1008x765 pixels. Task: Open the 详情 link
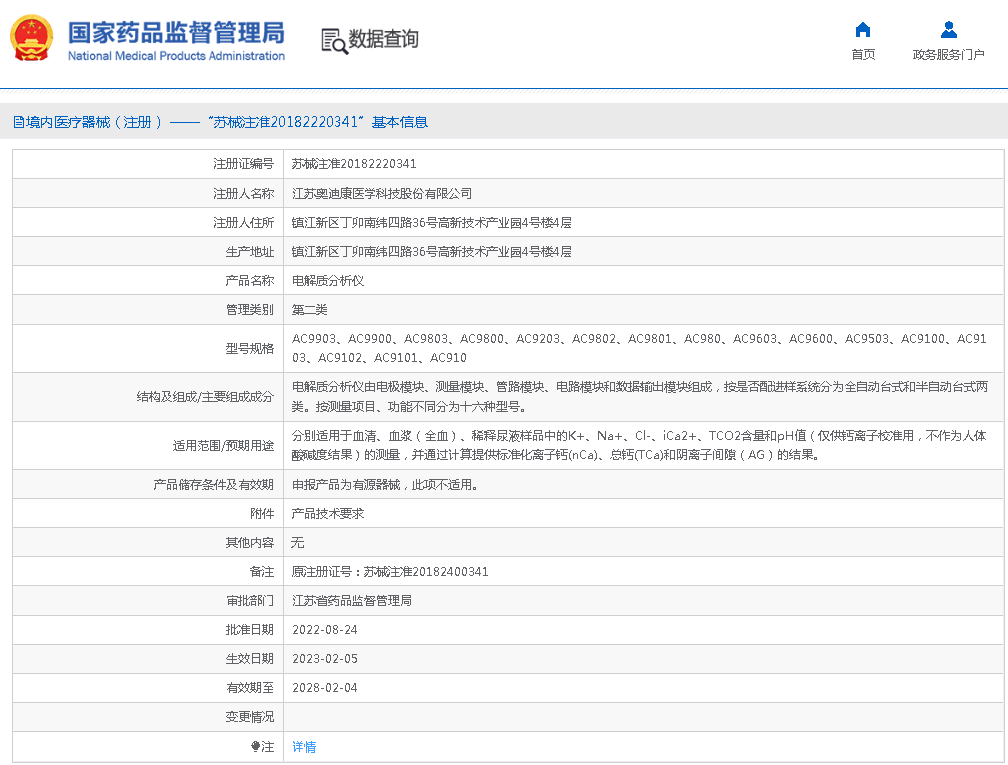[304, 747]
